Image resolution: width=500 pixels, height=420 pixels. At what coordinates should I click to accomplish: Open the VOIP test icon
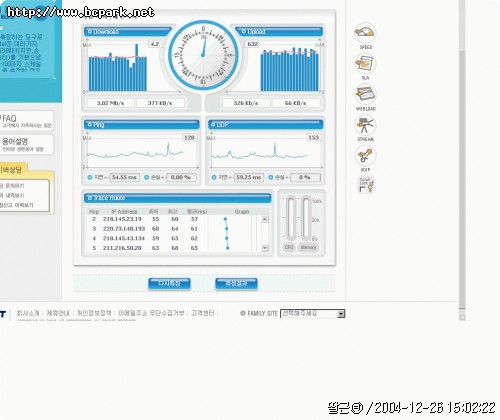pos(365,156)
